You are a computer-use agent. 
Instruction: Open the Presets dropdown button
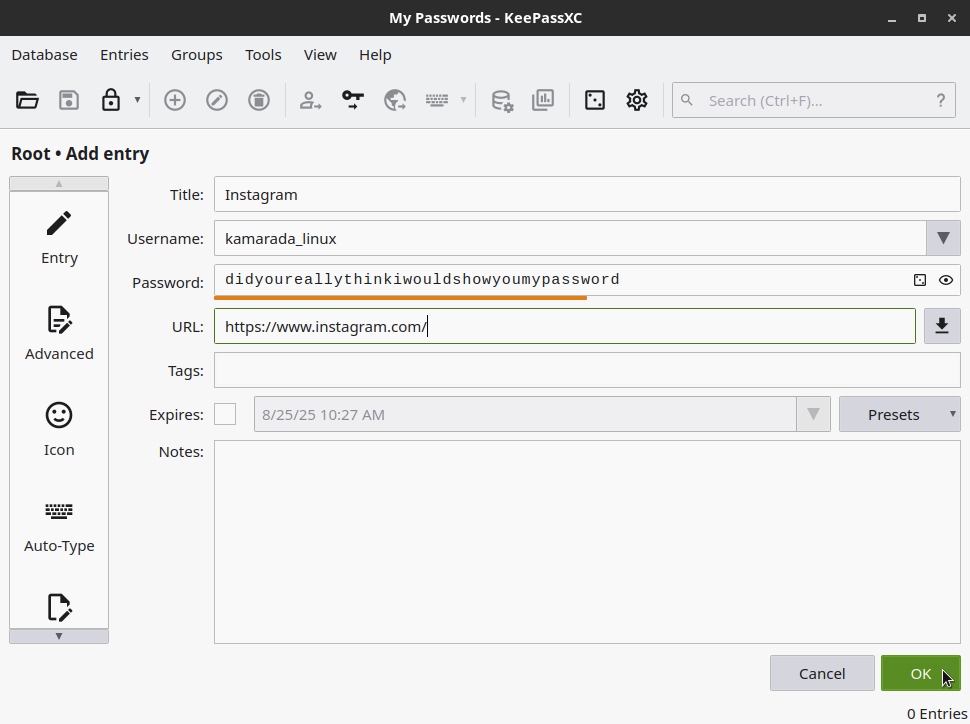[899, 414]
